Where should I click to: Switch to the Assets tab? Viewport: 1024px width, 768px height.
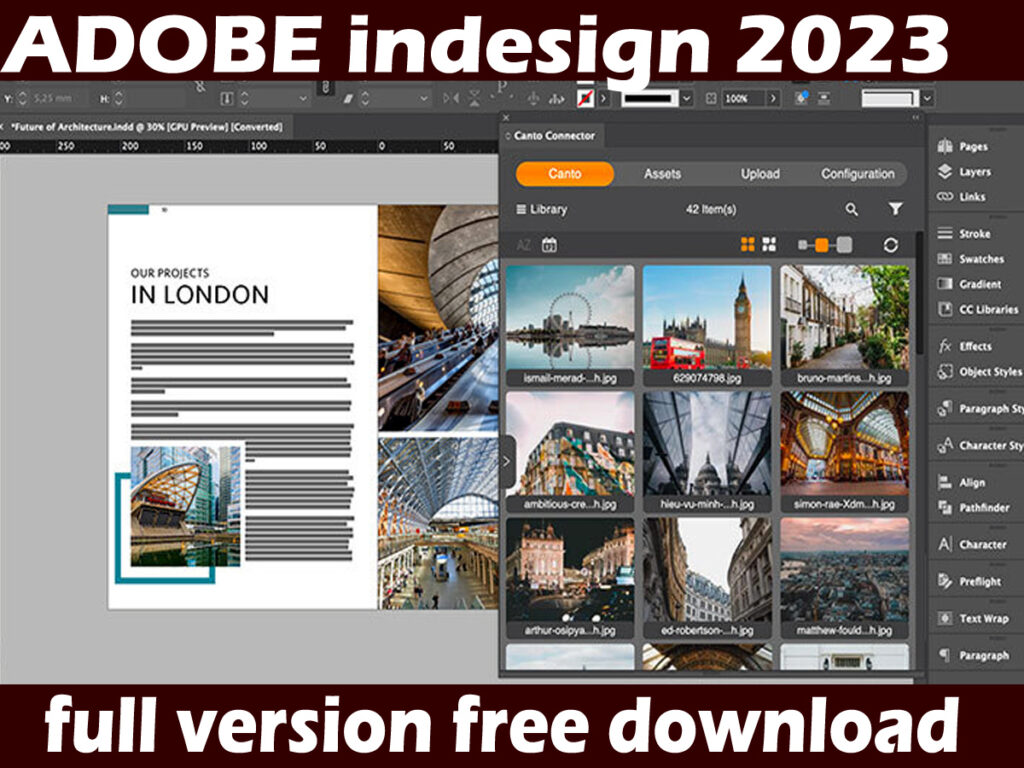pyautogui.click(x=663, y=174)
